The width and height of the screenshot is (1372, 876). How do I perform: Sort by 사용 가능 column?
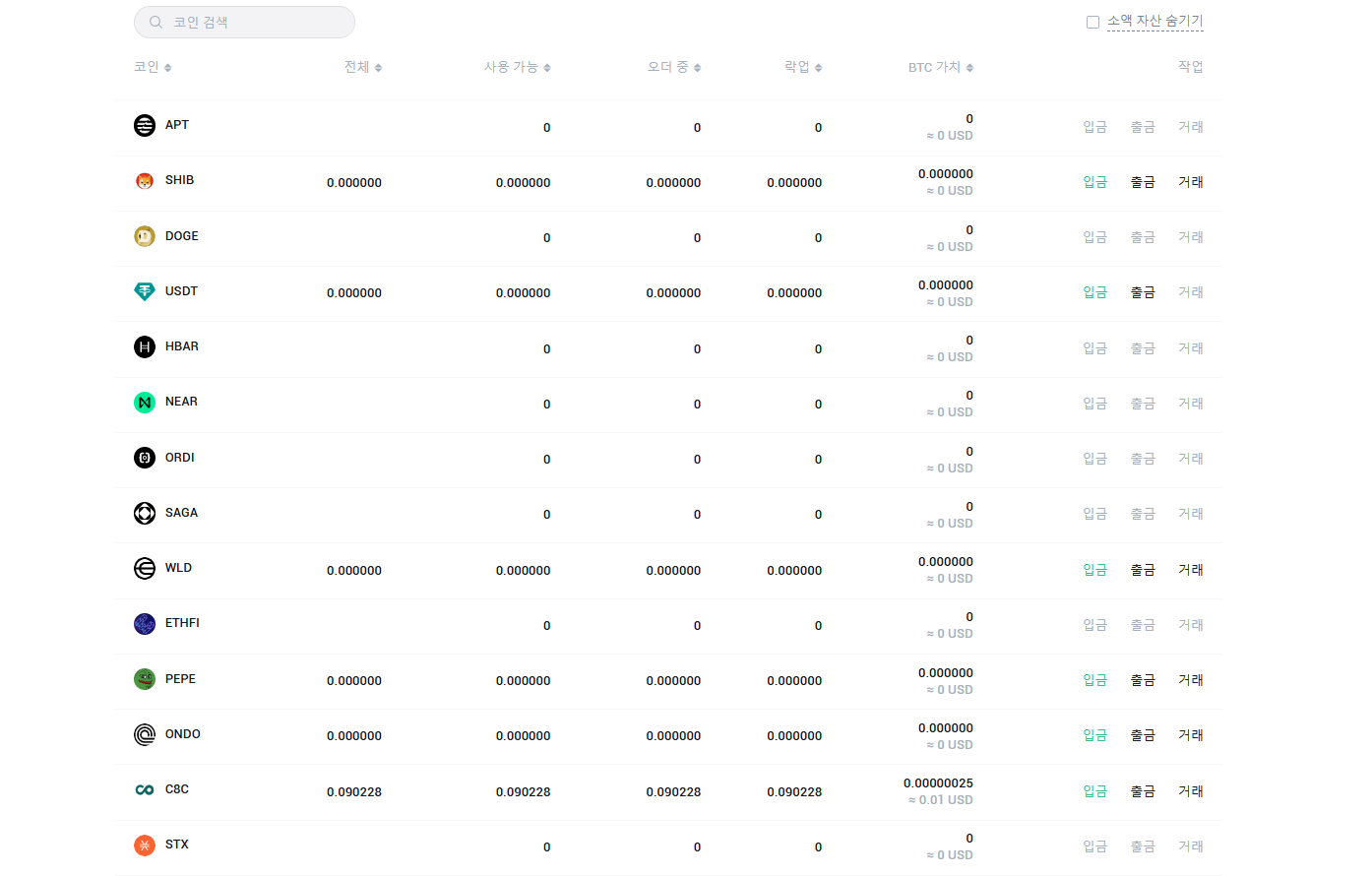tap(517, 67)
